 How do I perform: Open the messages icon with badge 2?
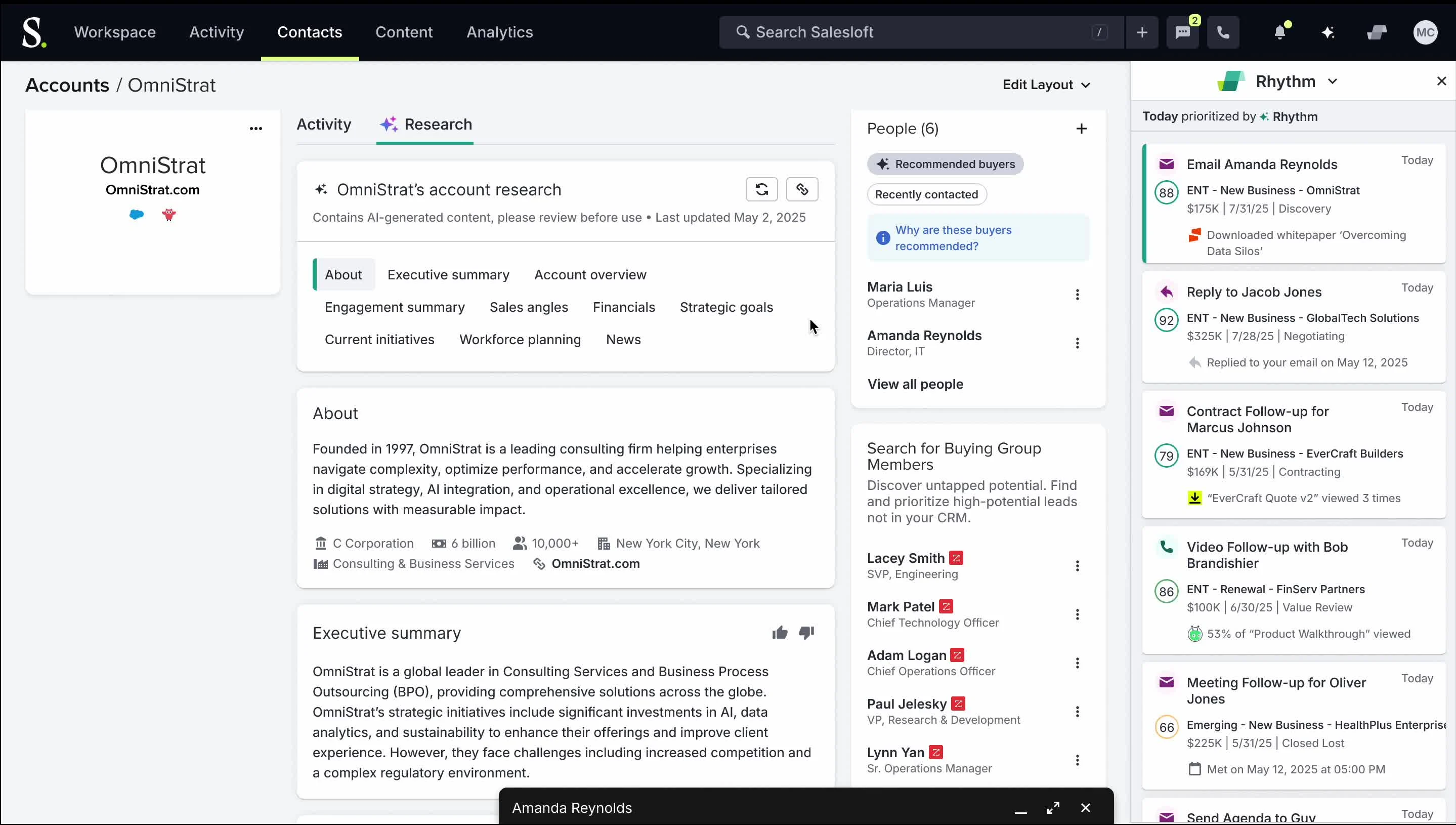pos(1182,32)
